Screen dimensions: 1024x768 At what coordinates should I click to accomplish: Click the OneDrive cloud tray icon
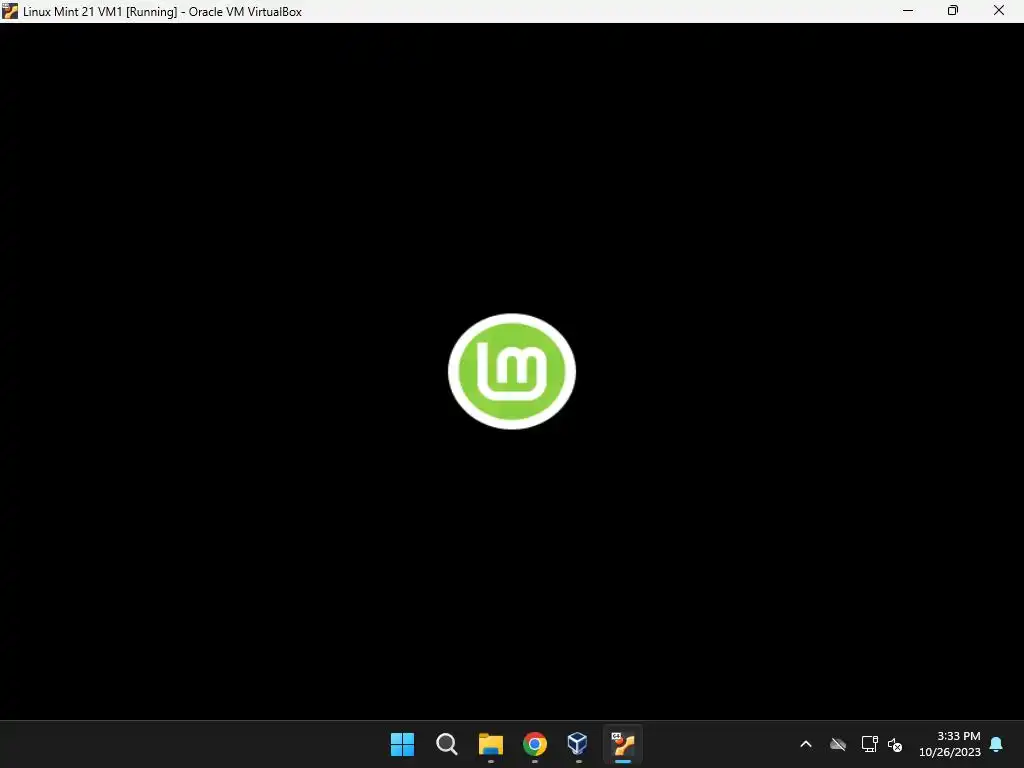(x=838, y=744)
